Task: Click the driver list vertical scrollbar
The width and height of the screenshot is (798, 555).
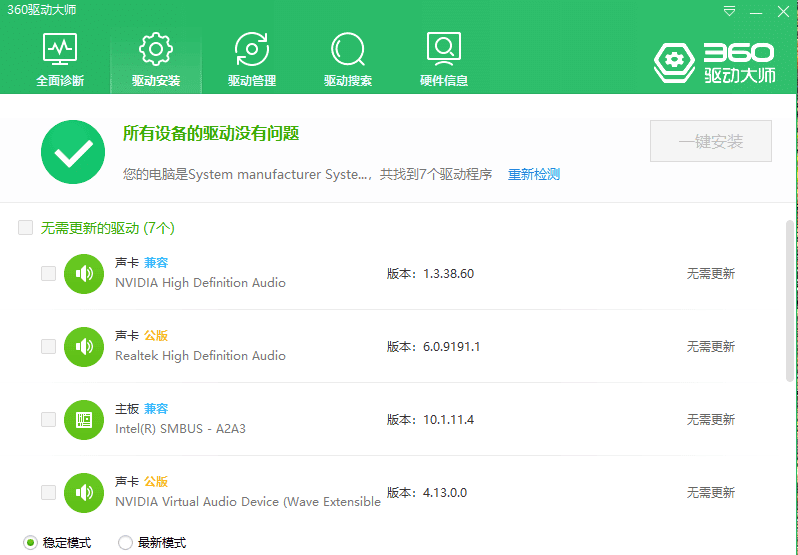Action: click(790, 301)
